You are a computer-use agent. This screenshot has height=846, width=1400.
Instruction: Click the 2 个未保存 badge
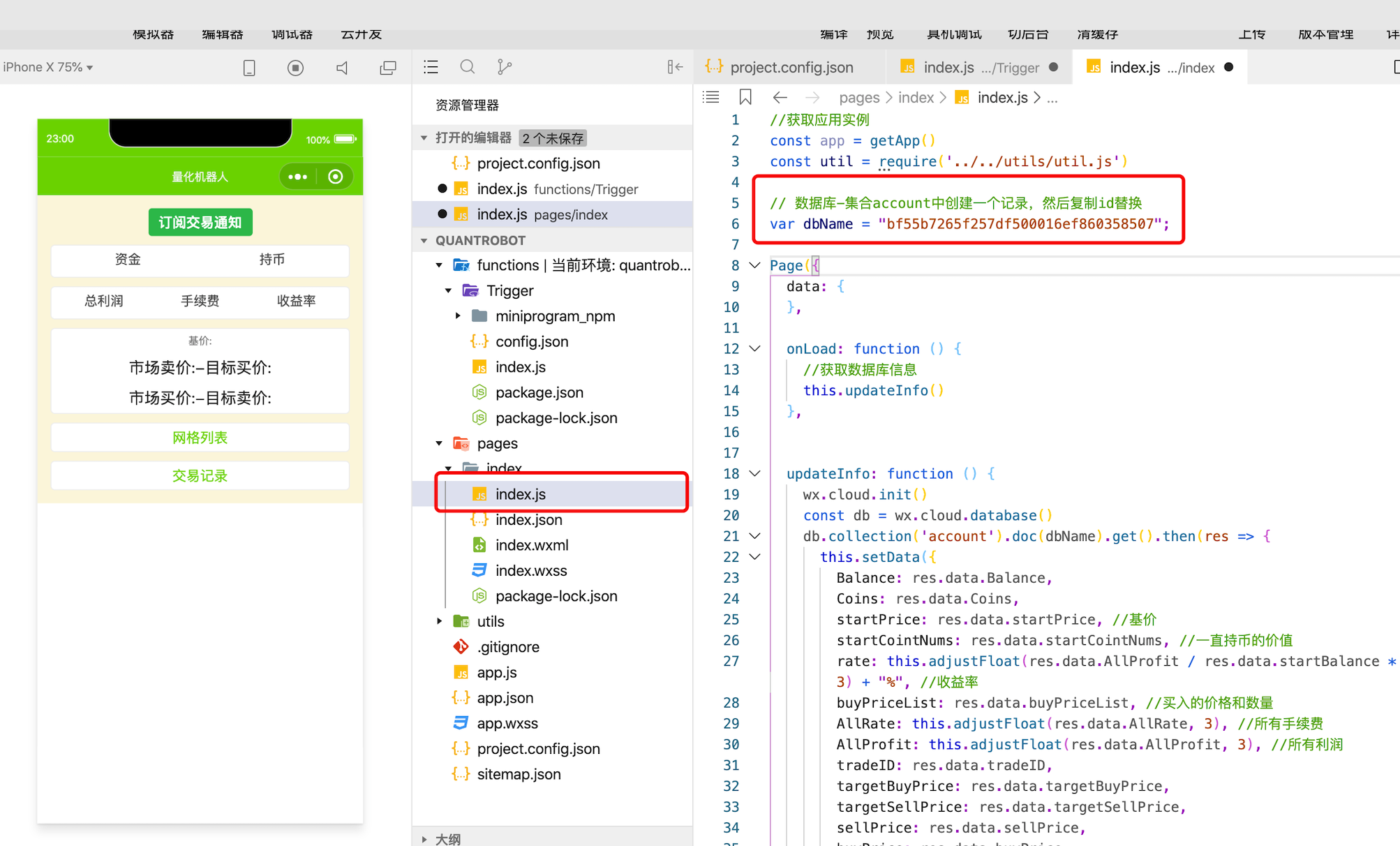553,138
